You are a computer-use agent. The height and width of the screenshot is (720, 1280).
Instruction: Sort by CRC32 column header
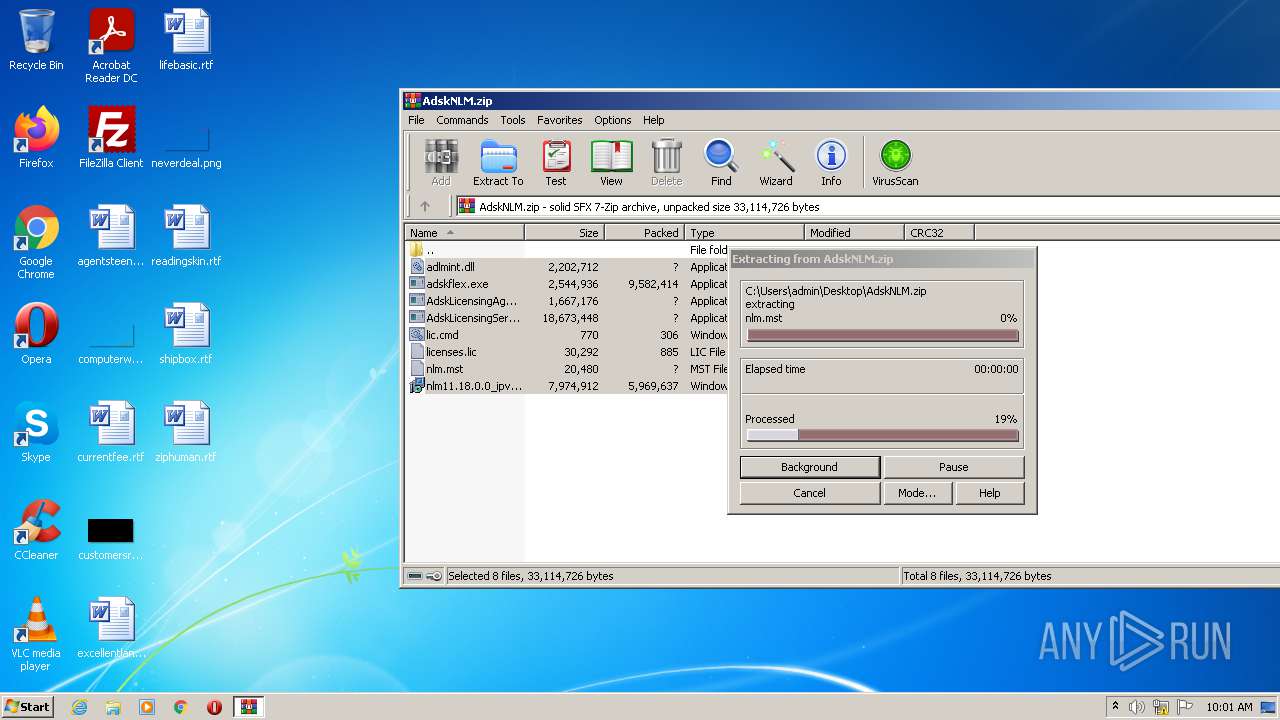[x=940, y=233]
